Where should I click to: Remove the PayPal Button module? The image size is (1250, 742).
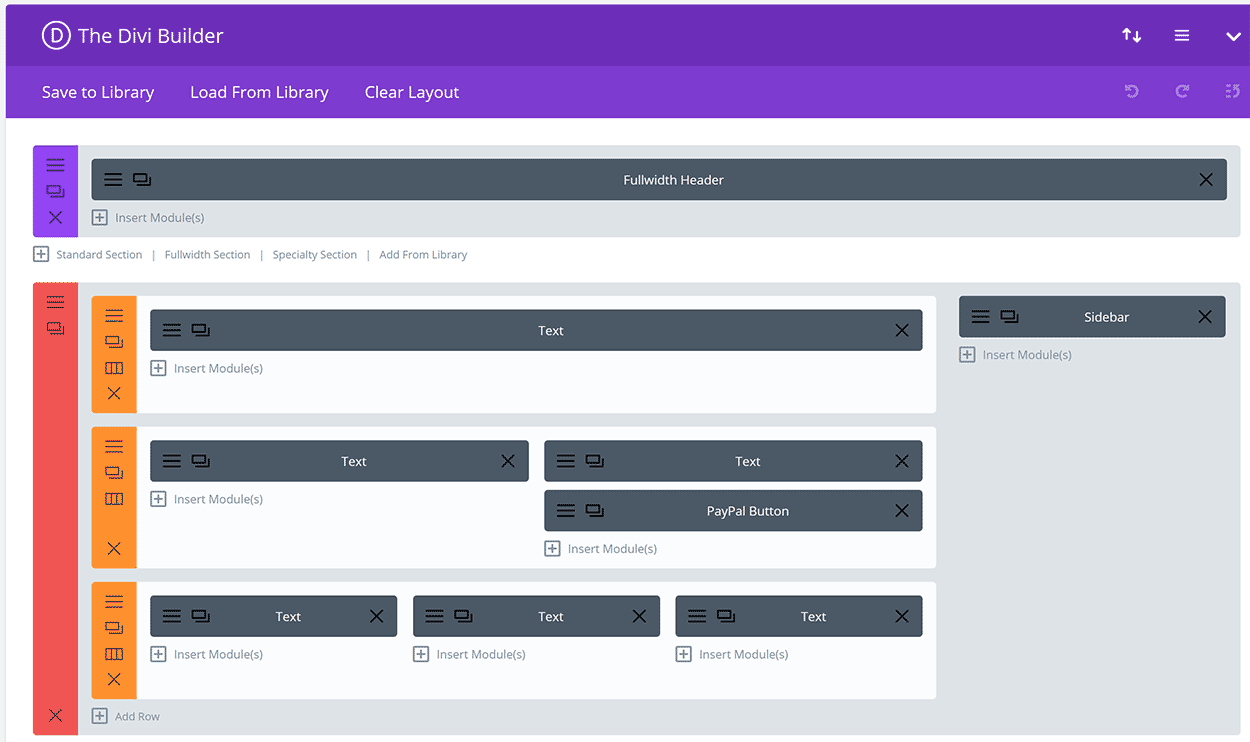click(902, 511)
